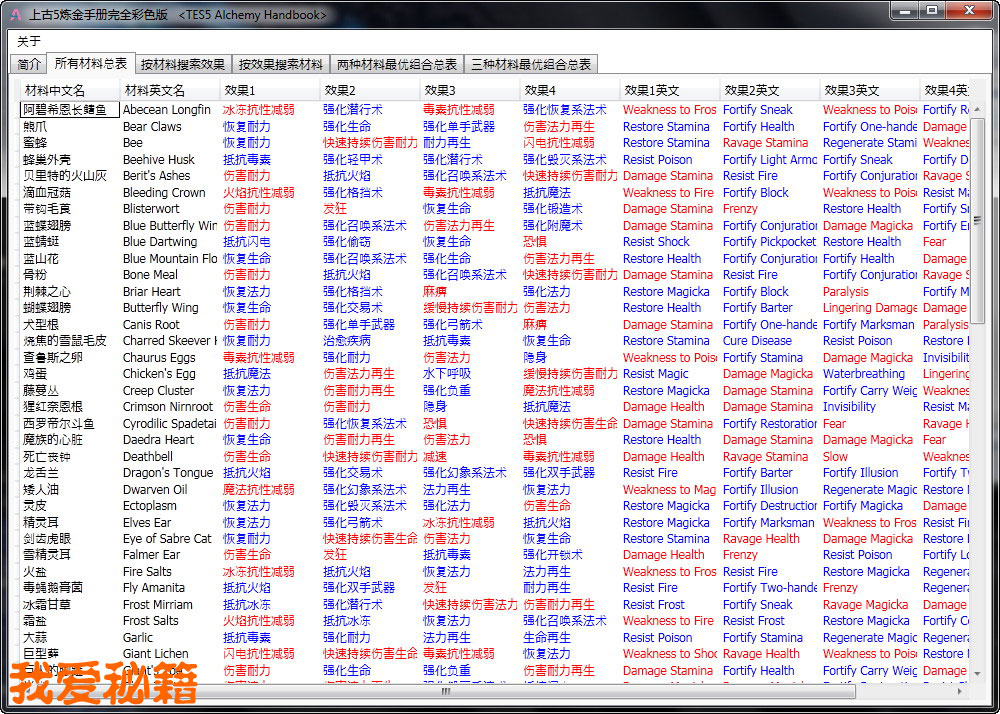Viewport: 1000px width, 714px height.
Task: Minimize the Alchemy Handbook window
Action: [x=903, y=11]
